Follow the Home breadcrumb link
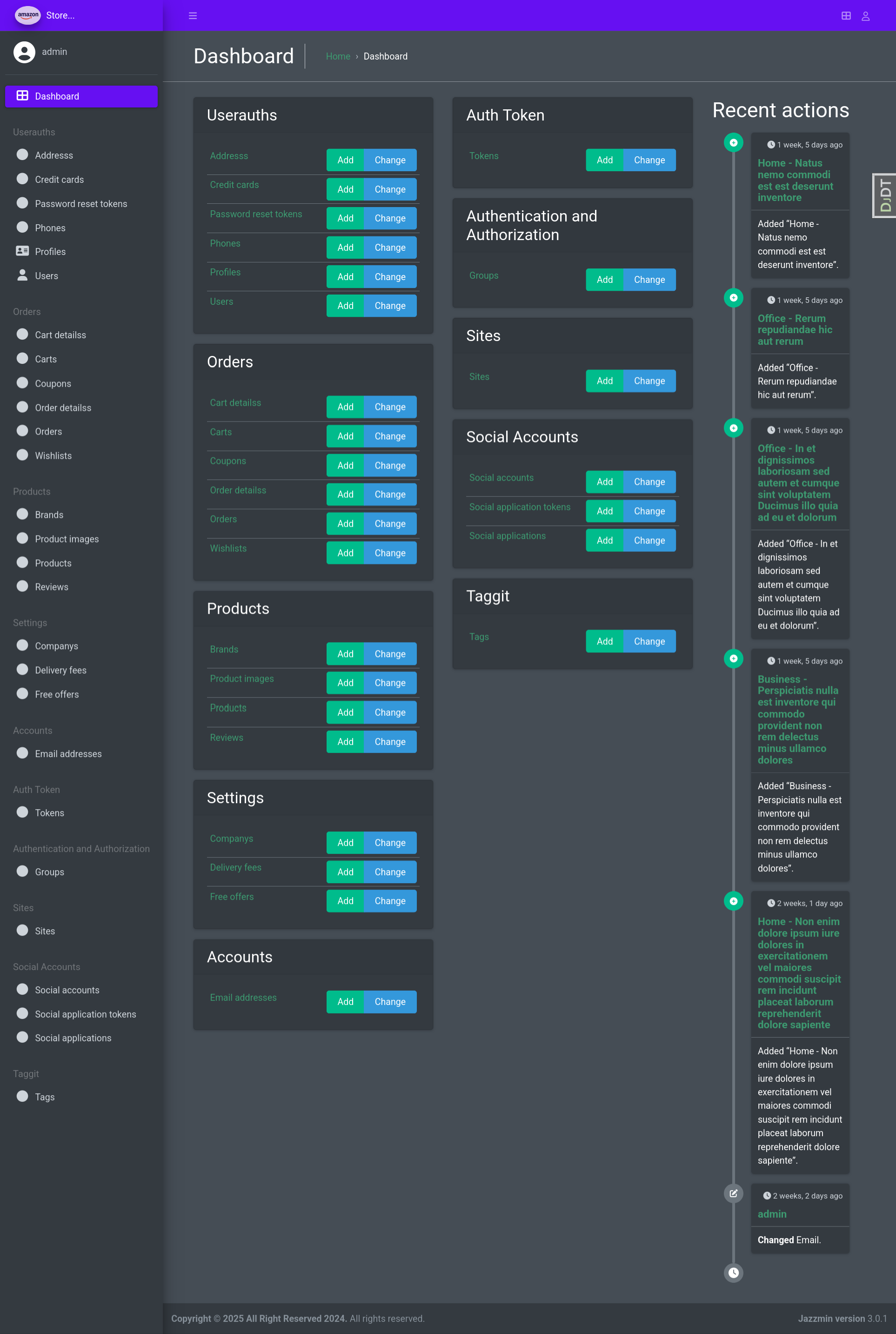This screenshot has width=896, height=1334. point(337,56)
